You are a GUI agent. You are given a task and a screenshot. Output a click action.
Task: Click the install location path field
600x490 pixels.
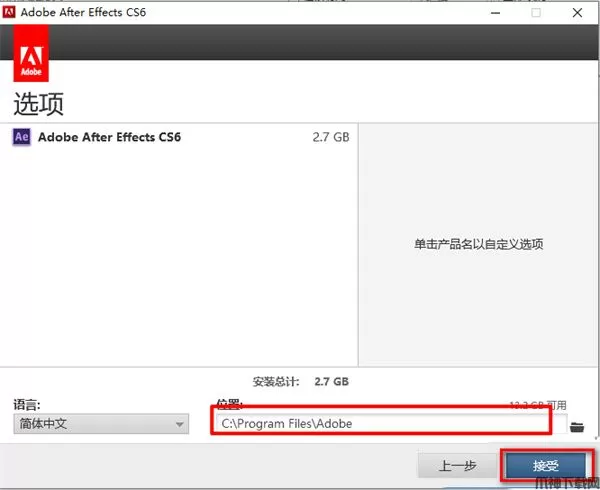391,423
